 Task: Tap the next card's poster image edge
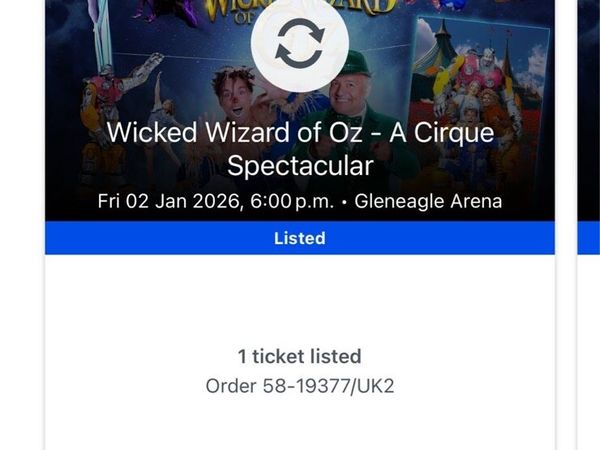tap(589, 100)
